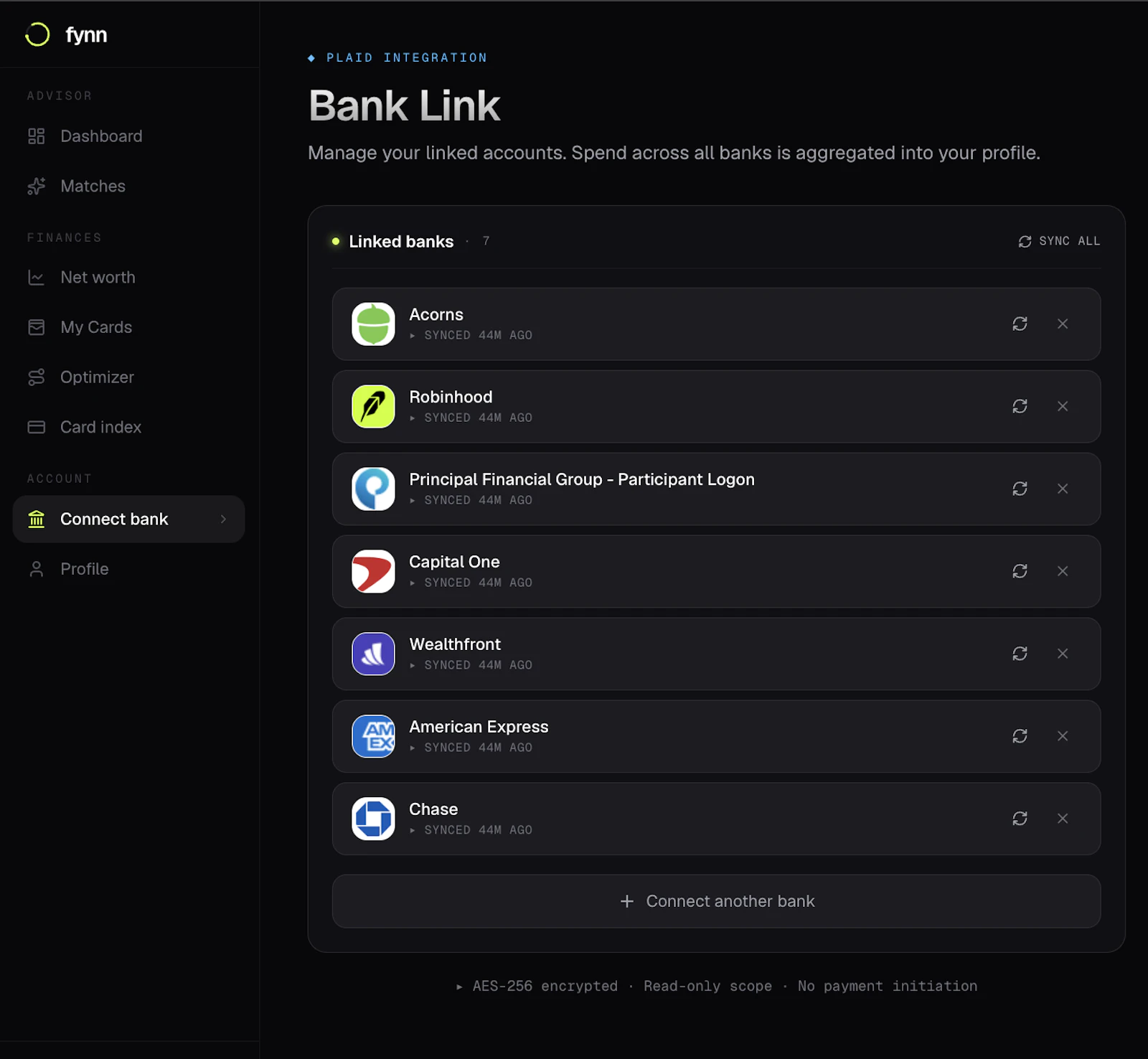The height and width of the screenshot is (1059, 1148).
Task: Navigate to My Cards
Action: pyautogui.click(x=129, y=327)
